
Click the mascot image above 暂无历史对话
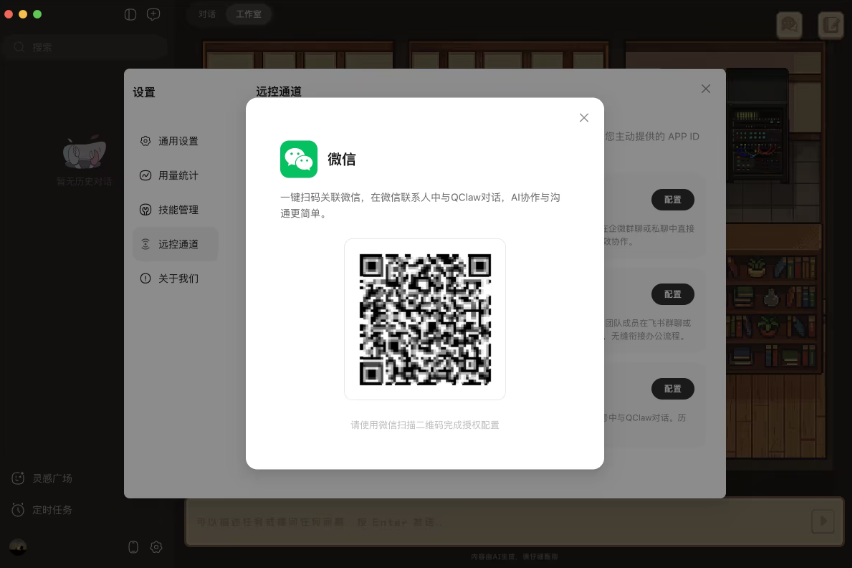tap(85, 152)
